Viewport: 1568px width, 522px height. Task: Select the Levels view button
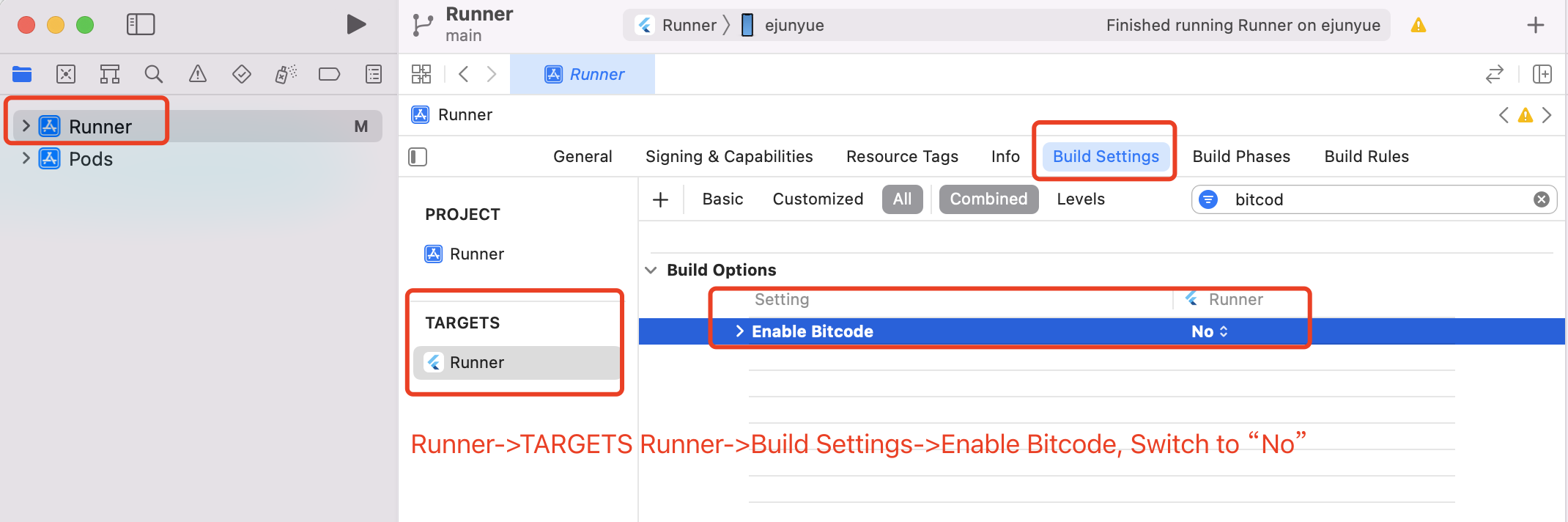pos(1081,199)
